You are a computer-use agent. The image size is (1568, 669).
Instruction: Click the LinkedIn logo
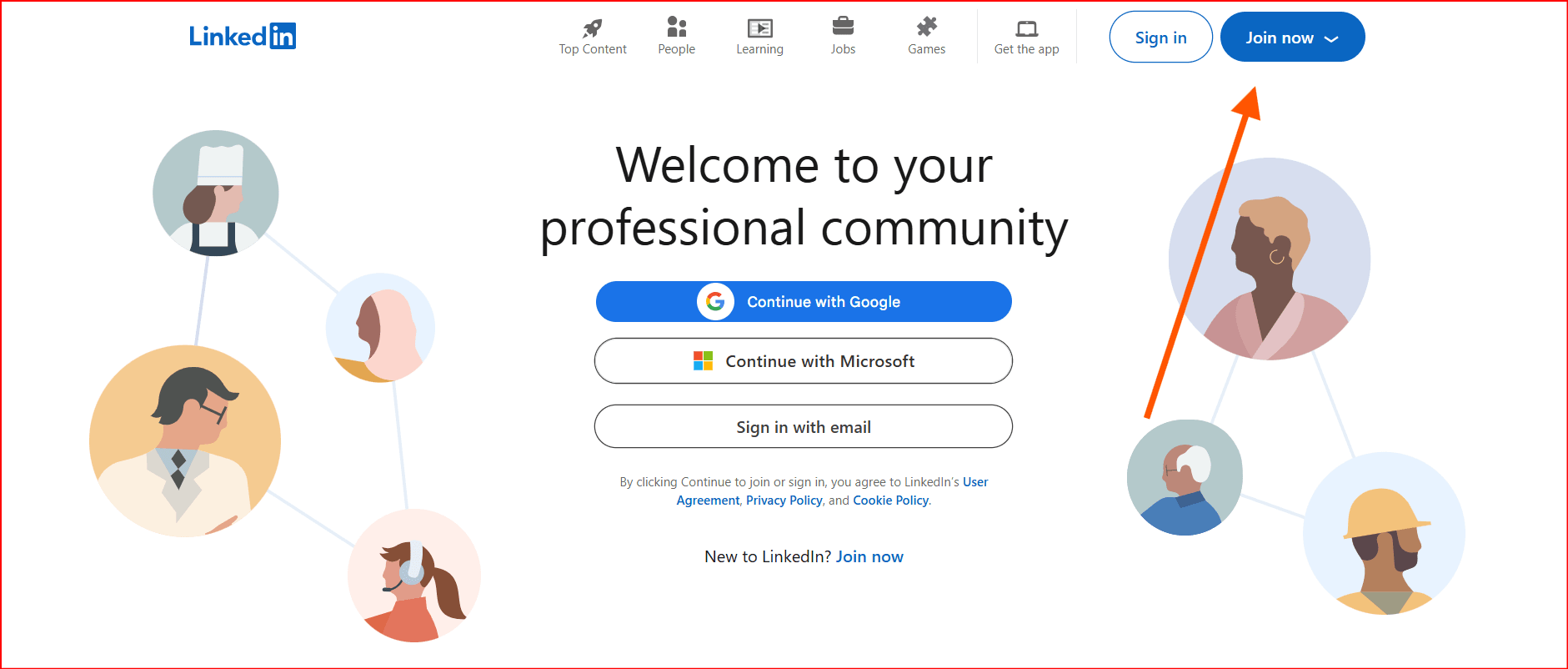(242, 36)
